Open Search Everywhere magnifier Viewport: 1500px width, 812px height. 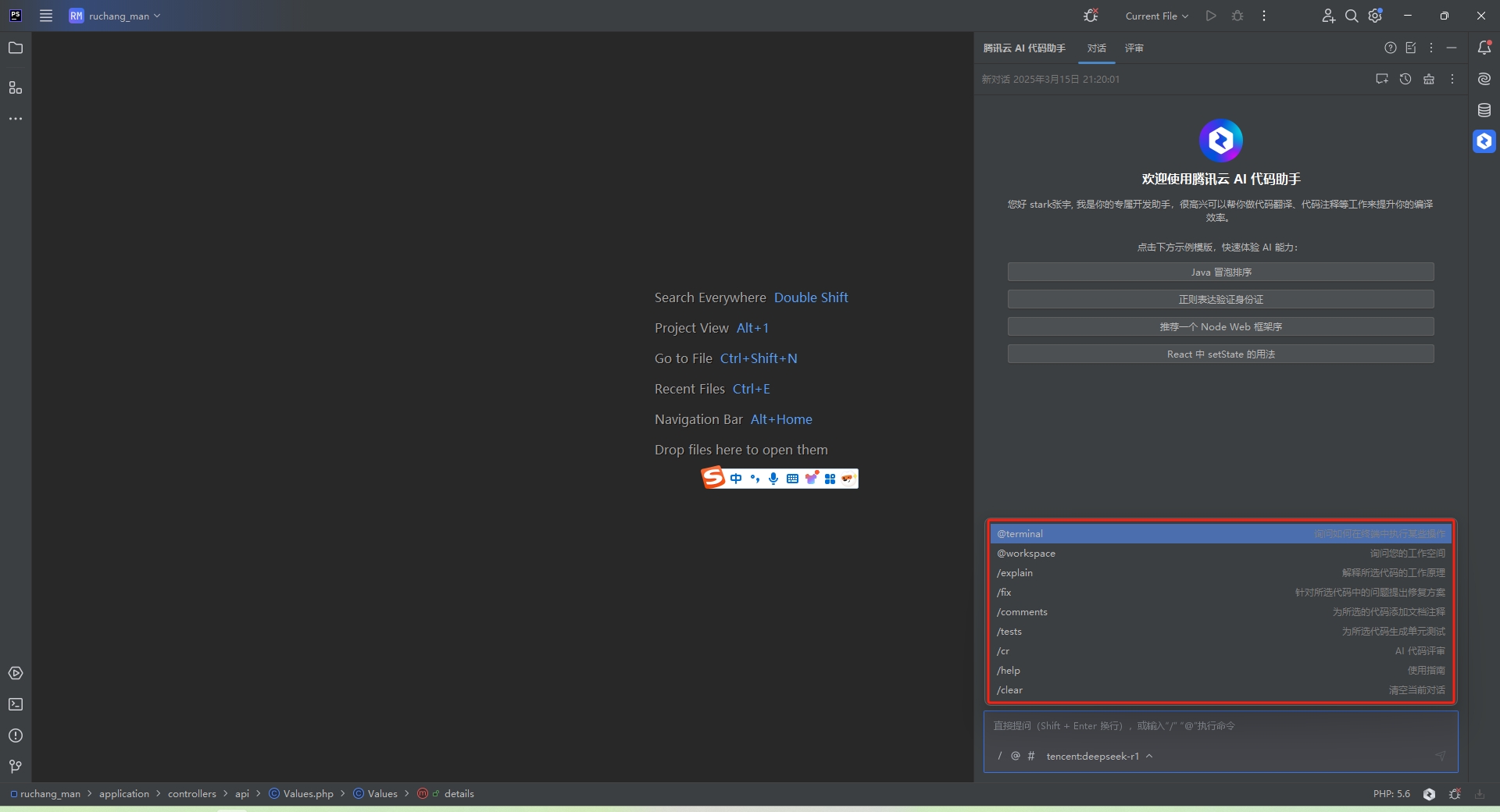[x=1352, y=16]
